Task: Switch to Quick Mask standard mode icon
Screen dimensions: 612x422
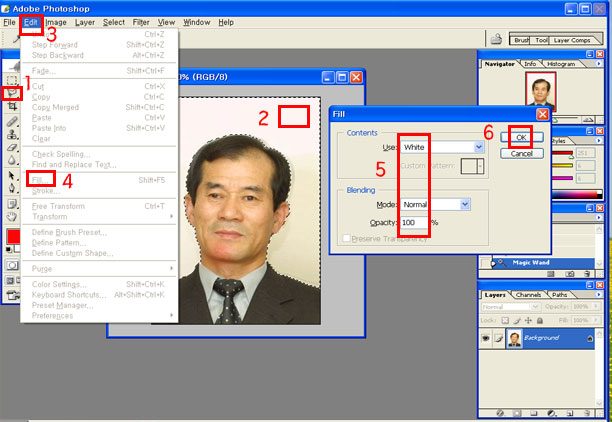Action: point(12,265)
